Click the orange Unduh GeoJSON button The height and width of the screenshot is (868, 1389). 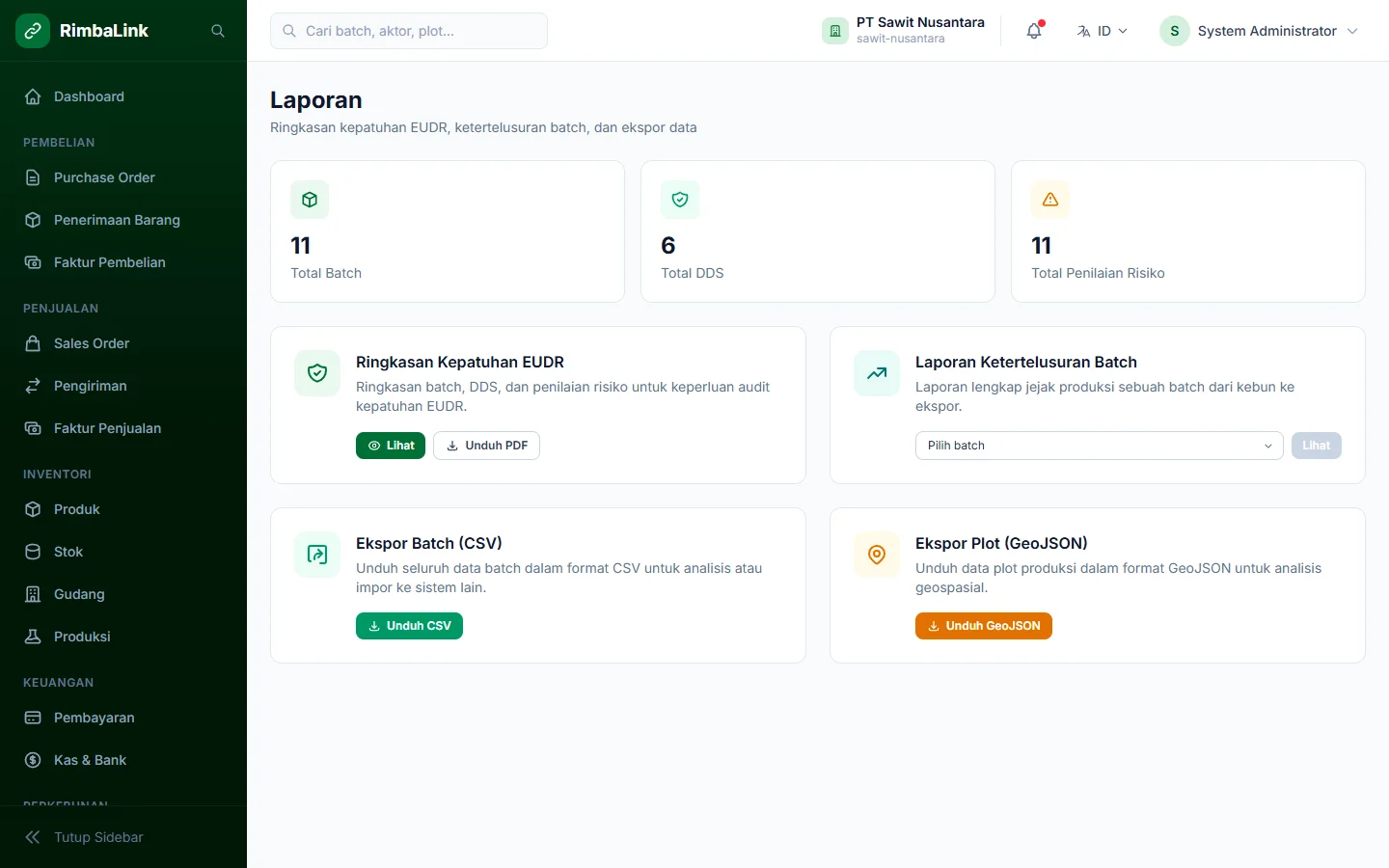point(984,626)
